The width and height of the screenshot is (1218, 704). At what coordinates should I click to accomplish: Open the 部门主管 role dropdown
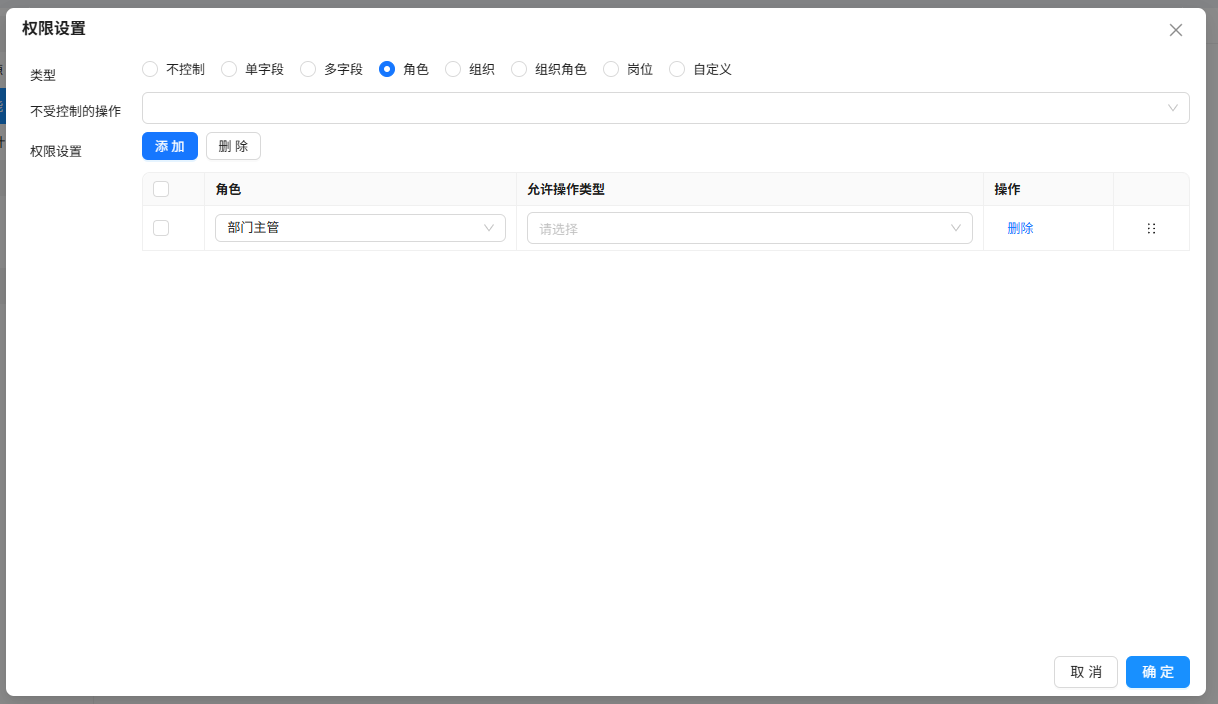(360, 228)
